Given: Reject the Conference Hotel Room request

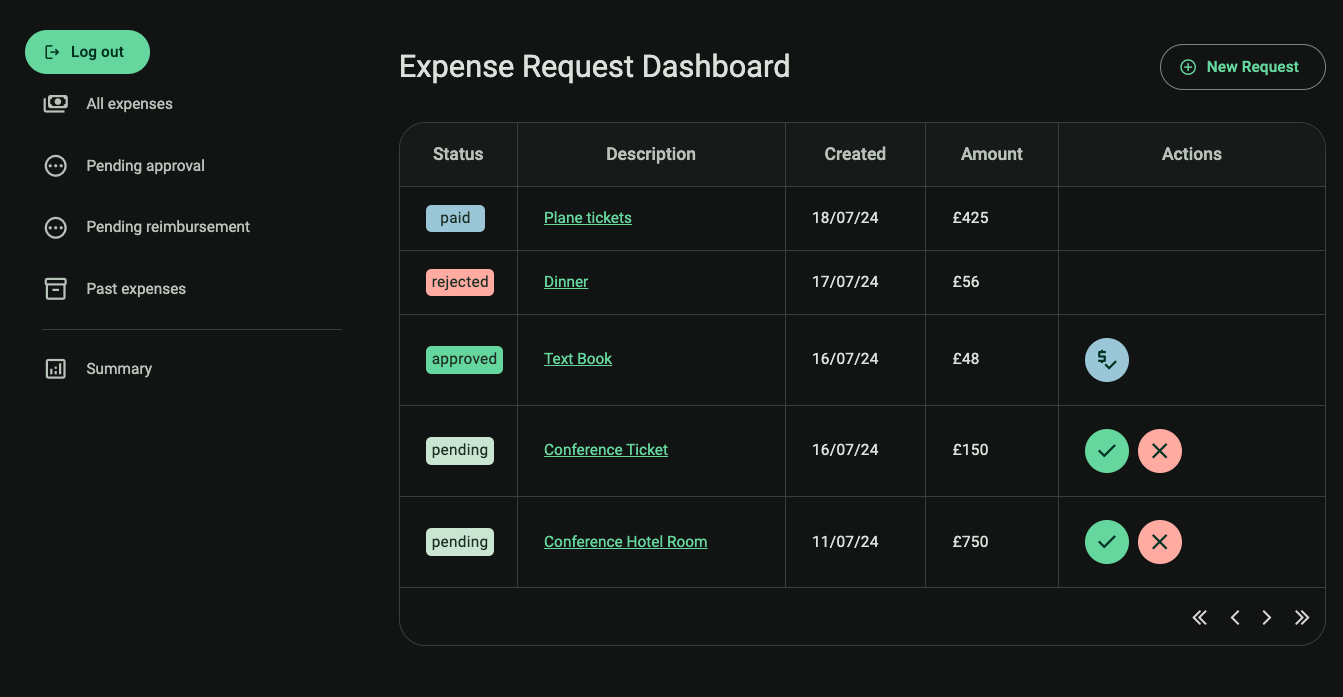Looking at the screenshot, I should [x=1159, y=542].
